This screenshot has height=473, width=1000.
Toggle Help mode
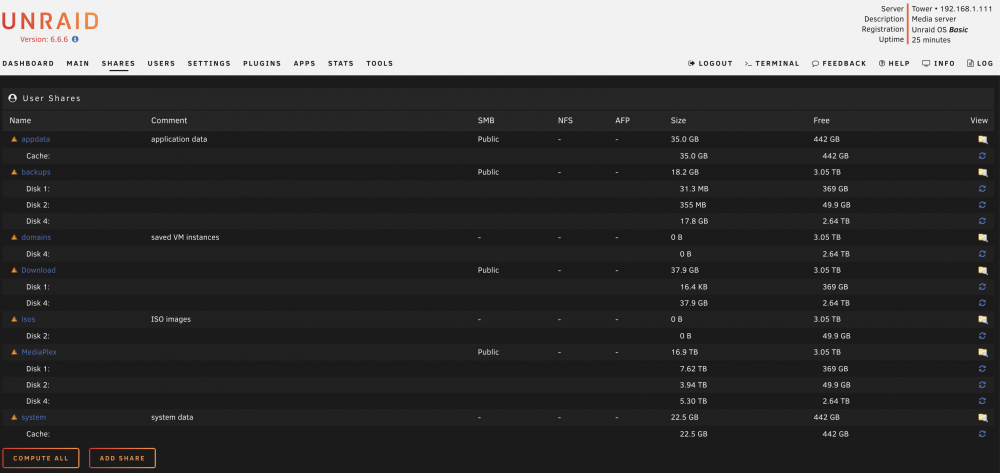click(894, 64)
